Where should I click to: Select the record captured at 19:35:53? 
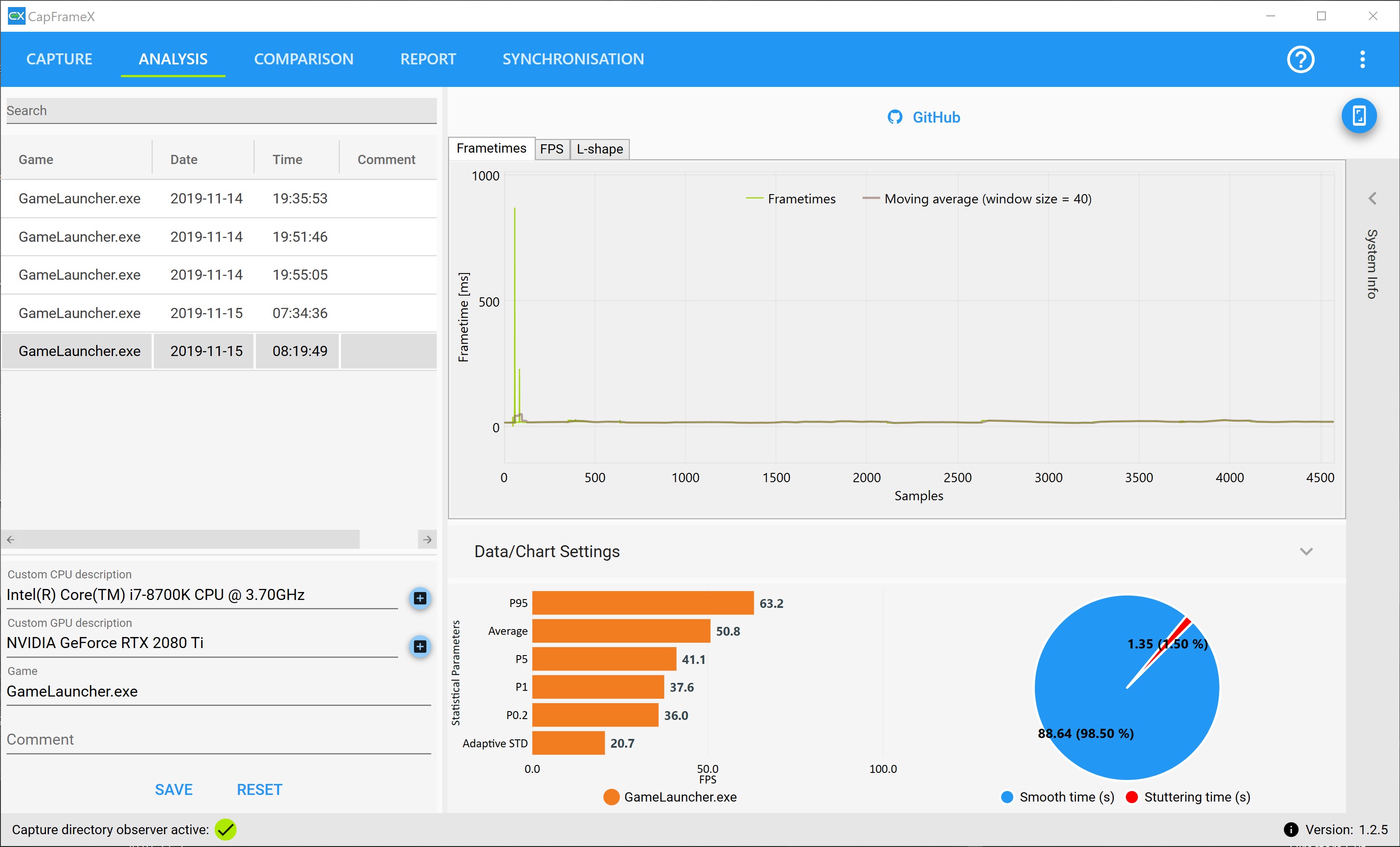[x=219, y=198]
